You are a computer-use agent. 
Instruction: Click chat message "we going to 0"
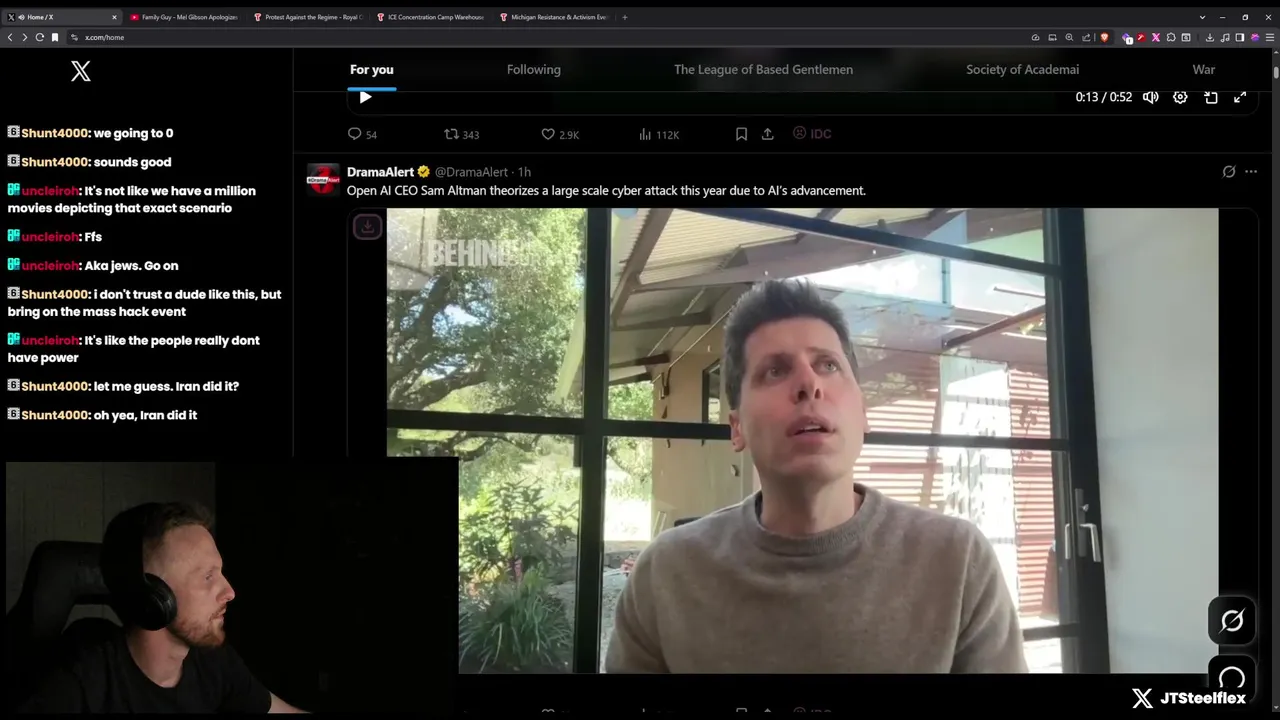point(133,133)
